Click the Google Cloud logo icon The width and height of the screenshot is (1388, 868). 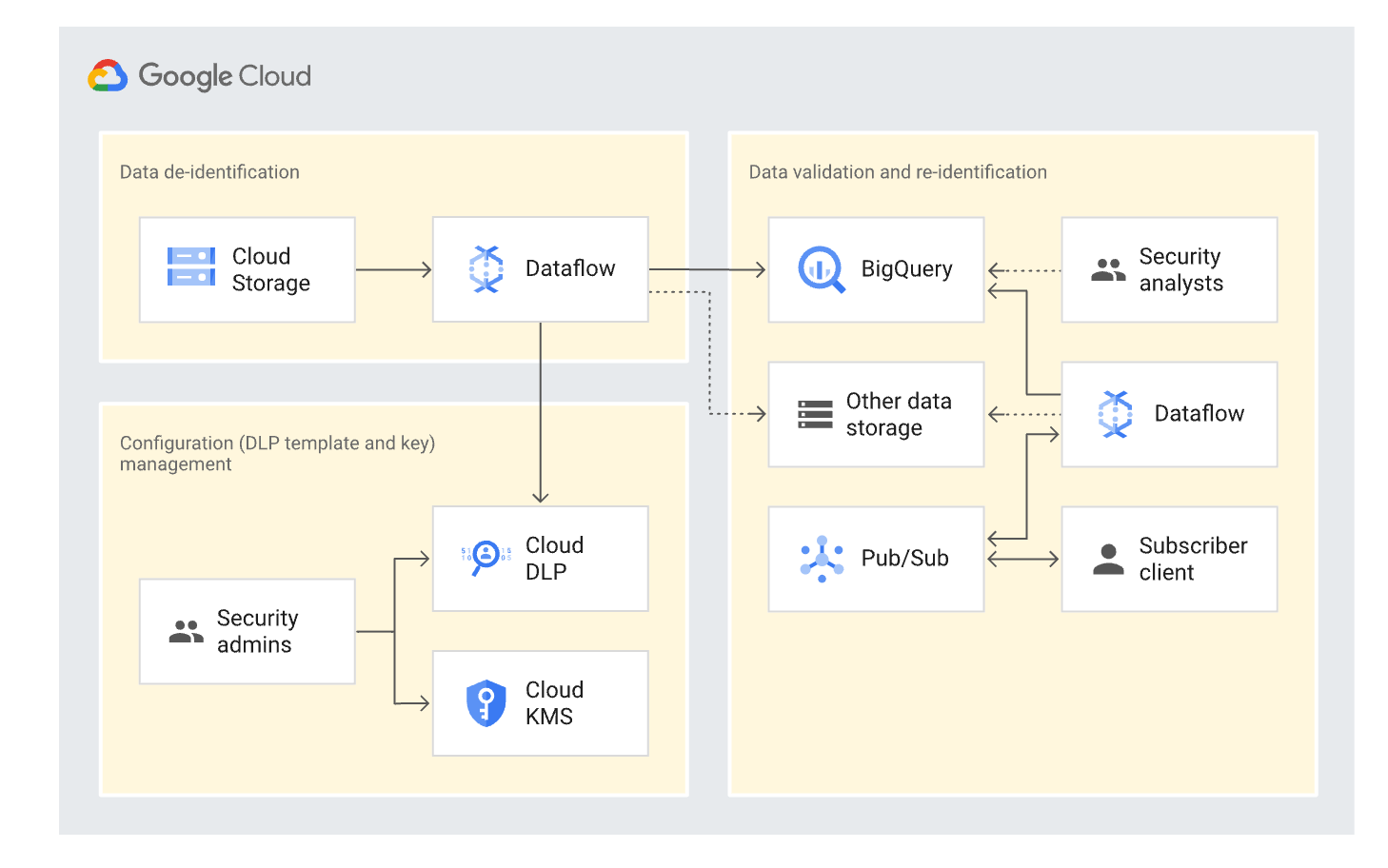point(108,76)
